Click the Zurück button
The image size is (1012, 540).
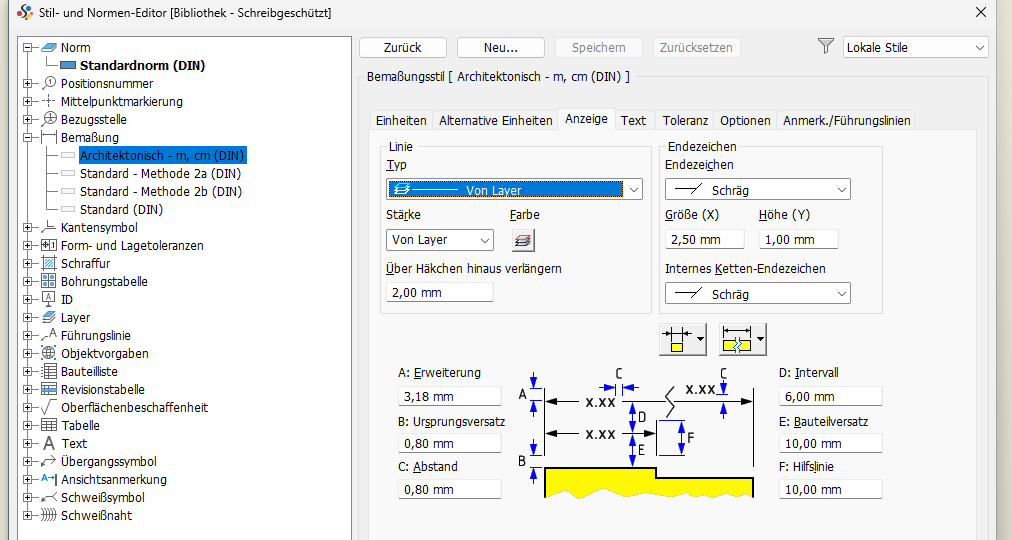click(403, 48)
